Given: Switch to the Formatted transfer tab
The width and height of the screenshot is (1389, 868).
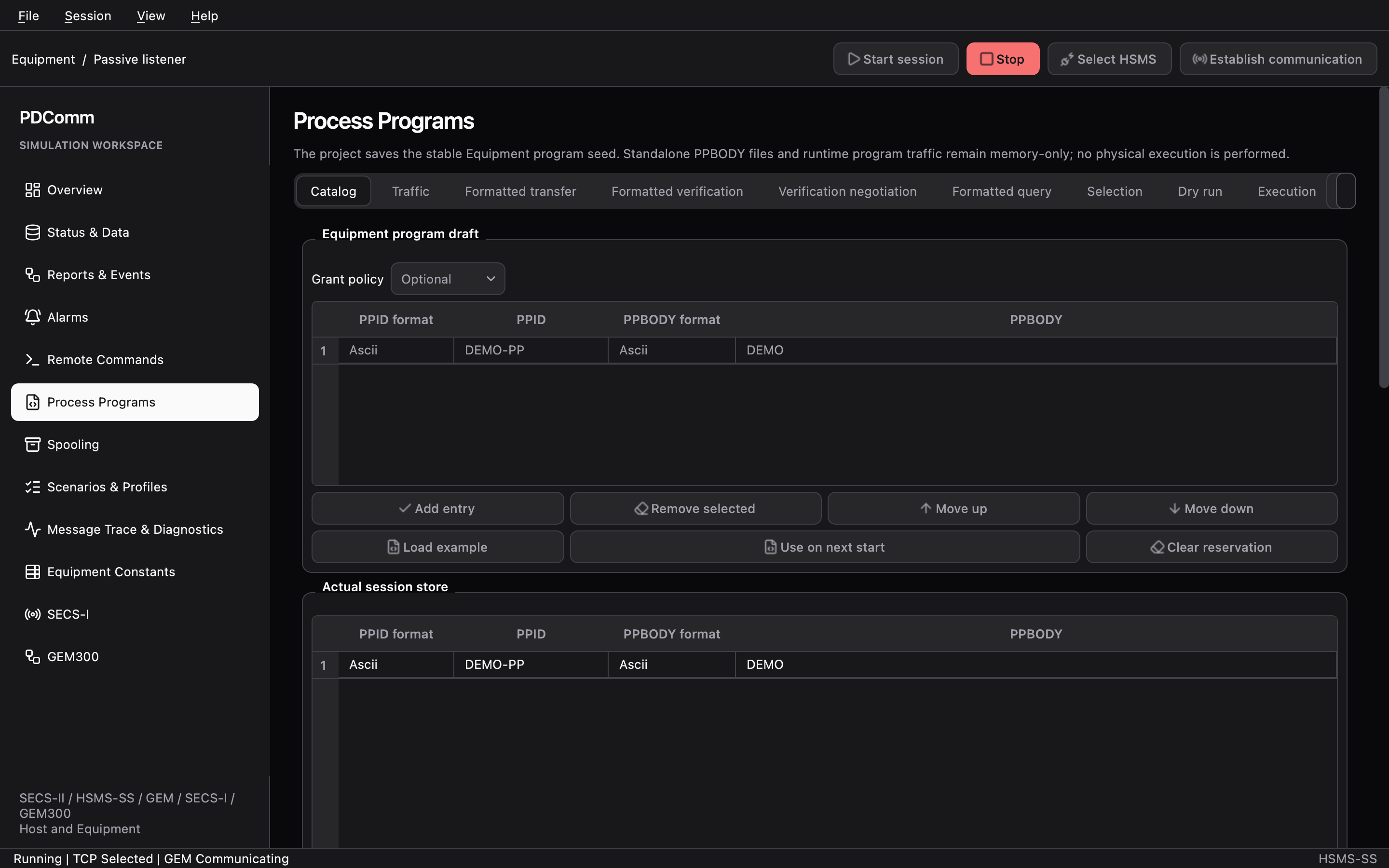Looking at the screenshot, I should (520, 191).
